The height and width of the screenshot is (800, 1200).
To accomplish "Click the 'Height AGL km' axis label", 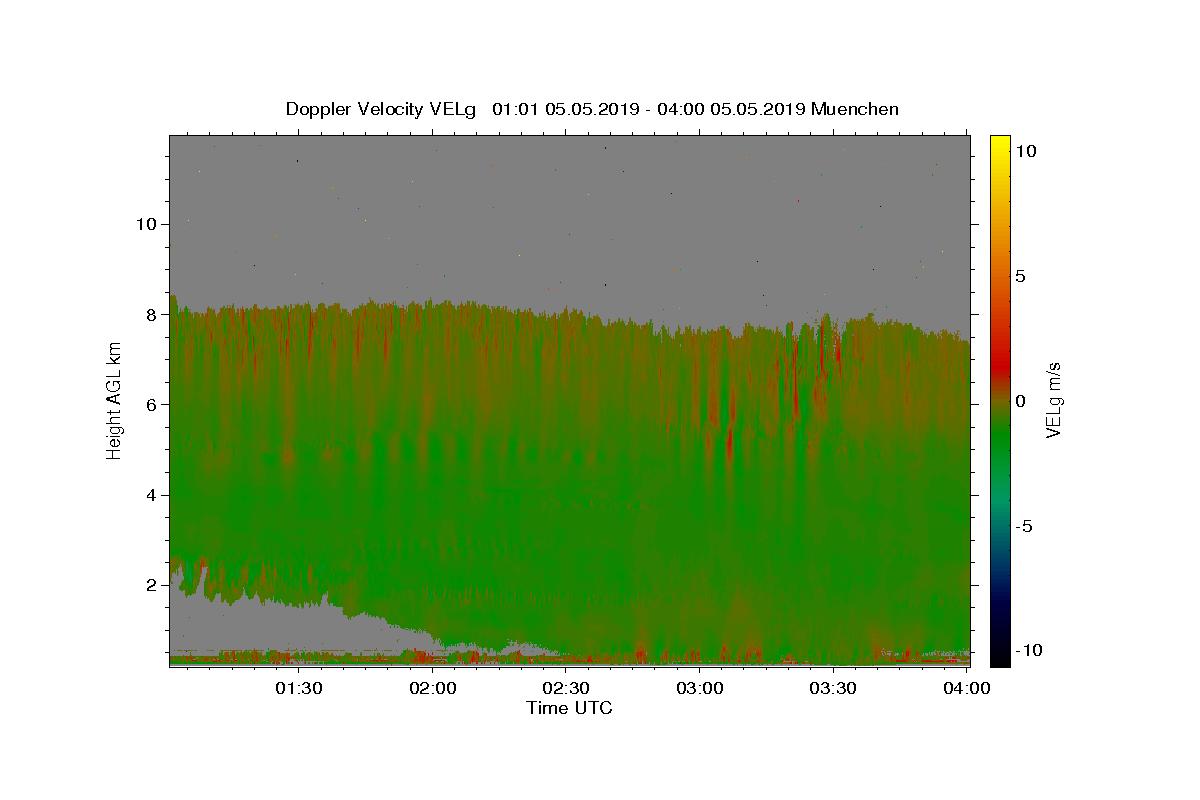I will [x=114, y=400].
